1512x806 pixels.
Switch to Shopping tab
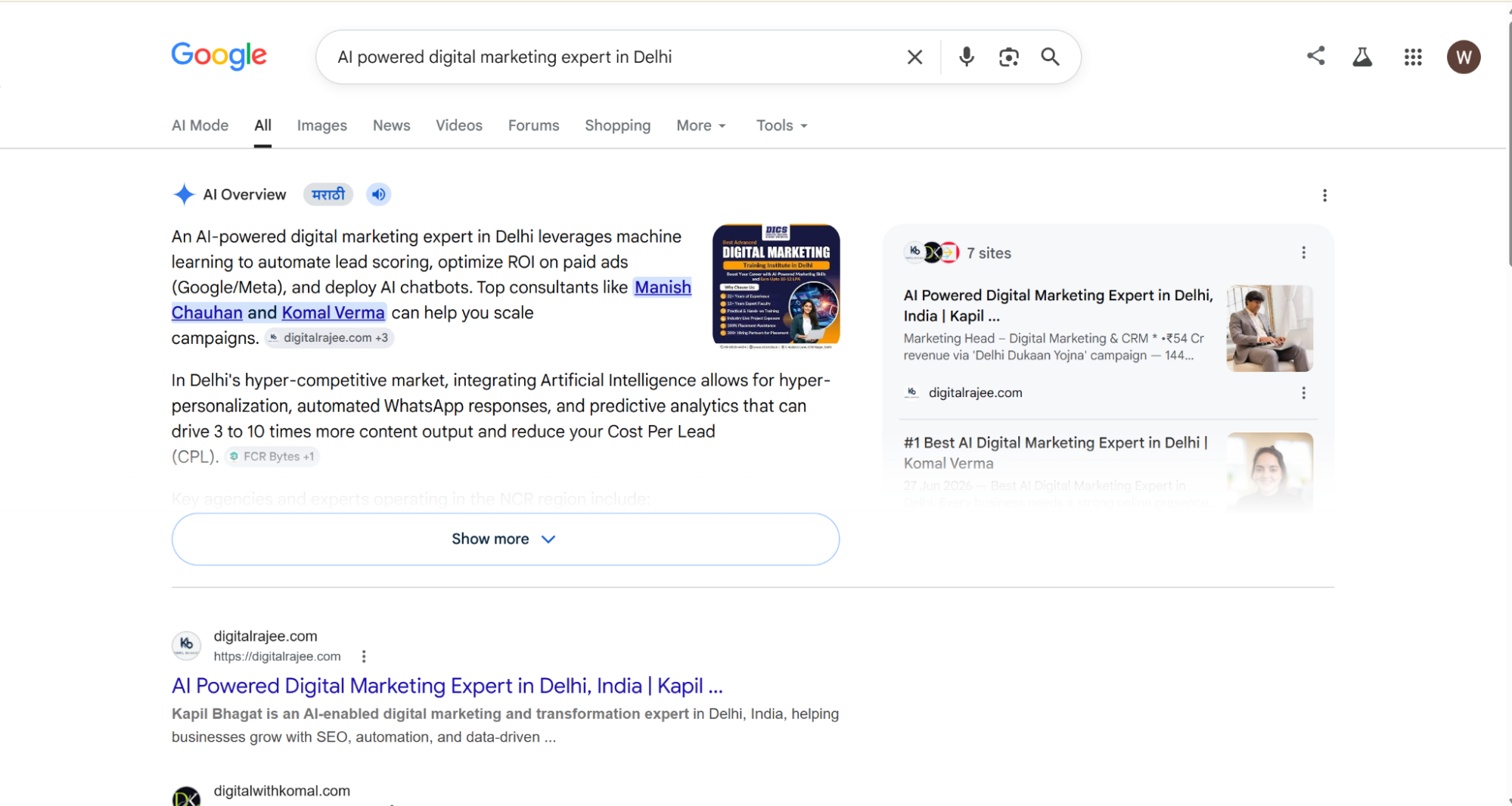[x=617, y=126]
